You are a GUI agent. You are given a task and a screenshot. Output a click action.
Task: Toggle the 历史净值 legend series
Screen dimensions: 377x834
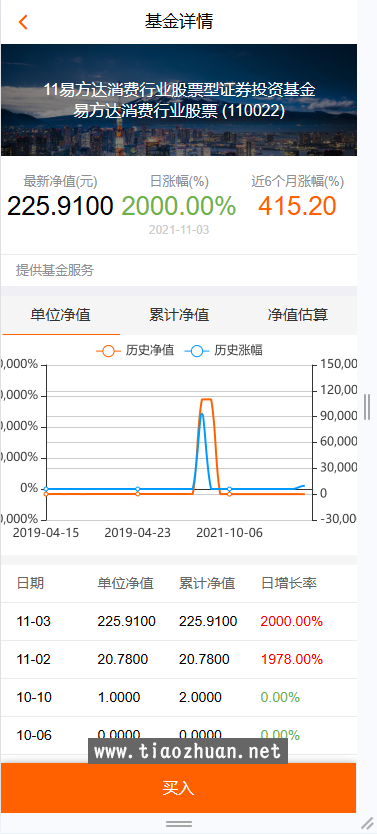point(135,351)
